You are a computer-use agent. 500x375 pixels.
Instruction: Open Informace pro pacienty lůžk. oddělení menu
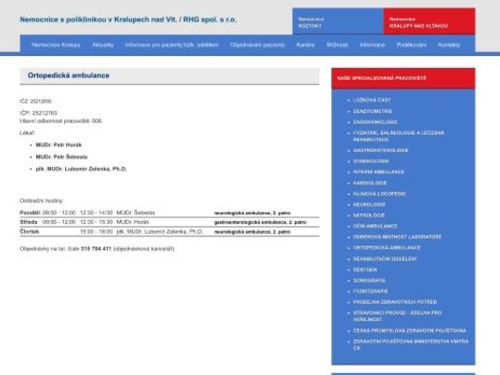coord(172,45)
